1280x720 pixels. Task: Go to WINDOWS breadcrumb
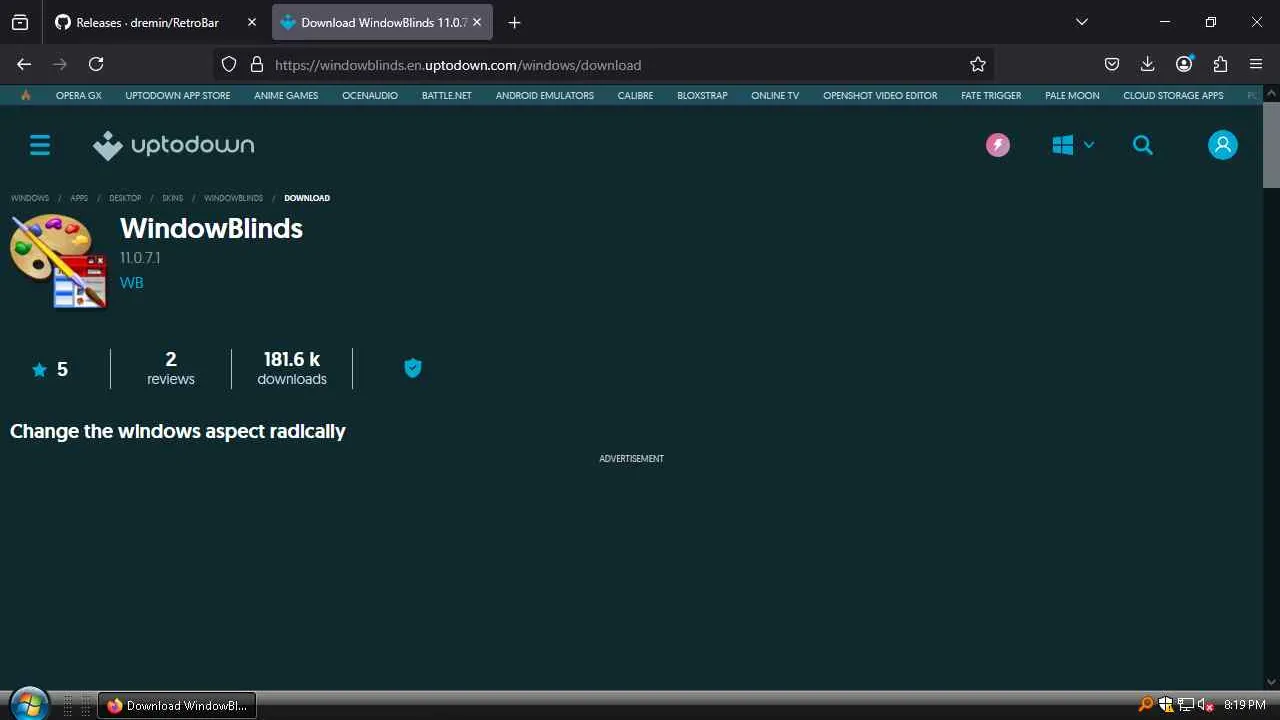point(30,198)
